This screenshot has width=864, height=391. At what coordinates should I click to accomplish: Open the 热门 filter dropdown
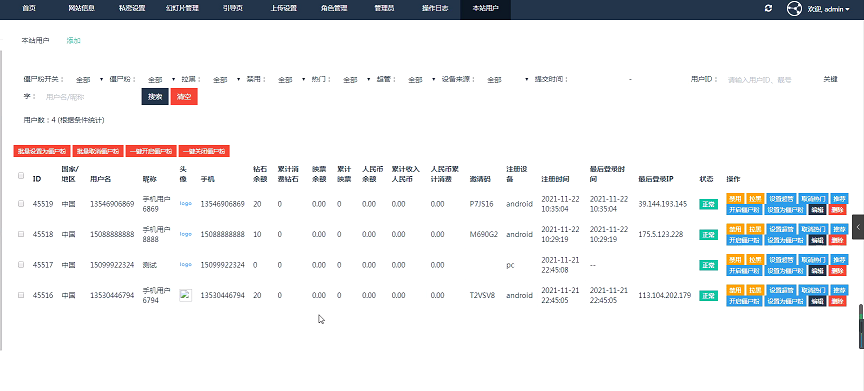[355, 80]
